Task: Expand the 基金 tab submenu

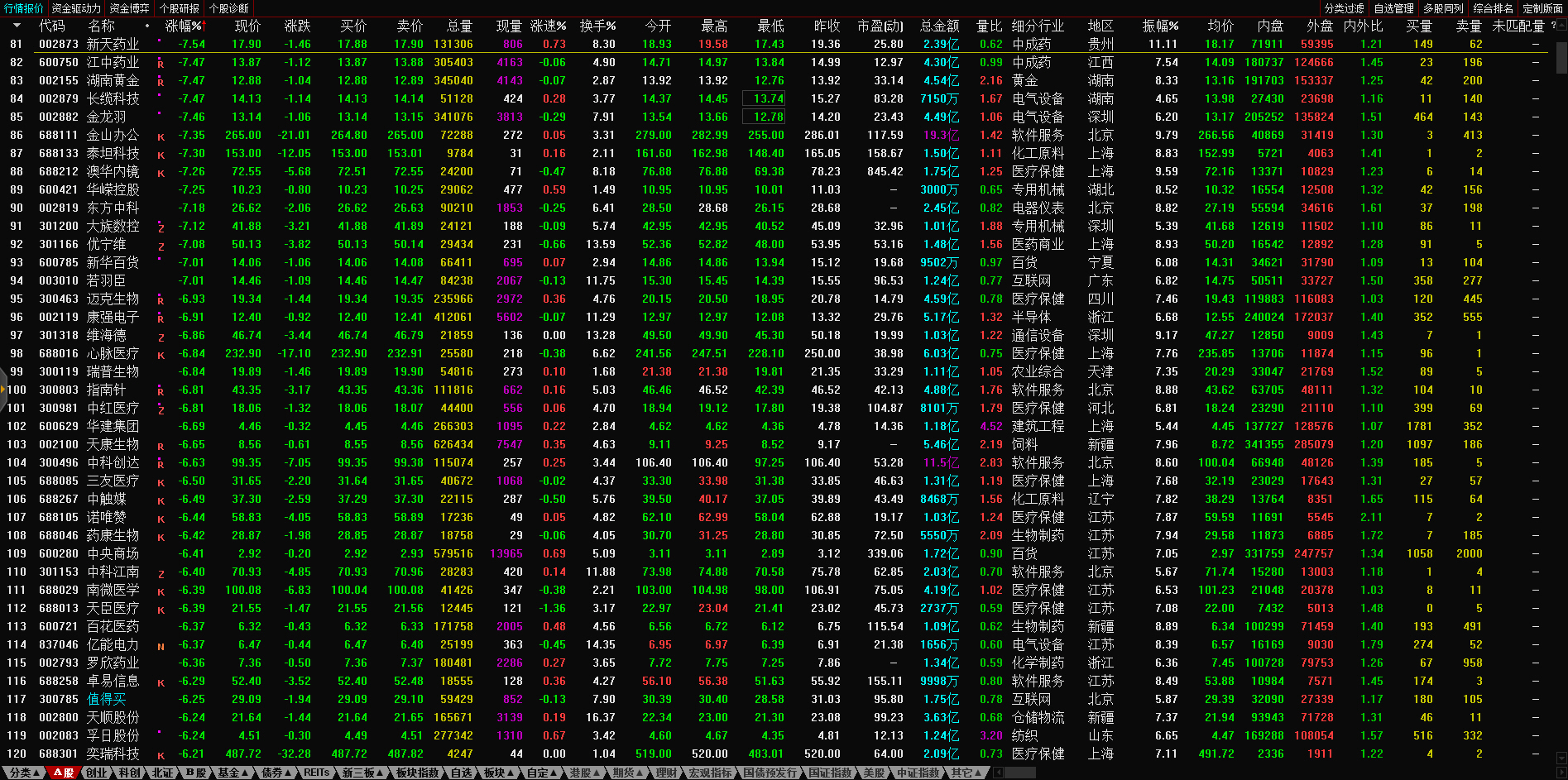Action: [233, 773]
